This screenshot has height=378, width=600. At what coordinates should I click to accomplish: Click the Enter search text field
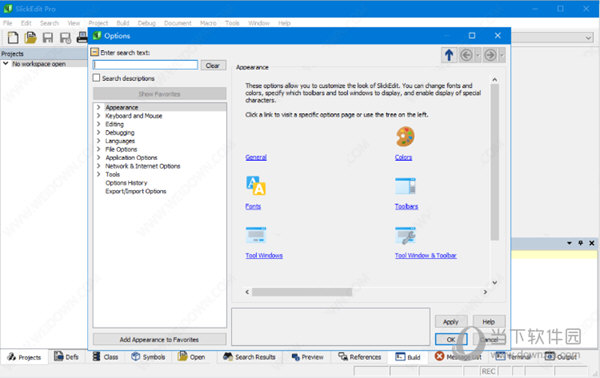[x=145, y=65]
